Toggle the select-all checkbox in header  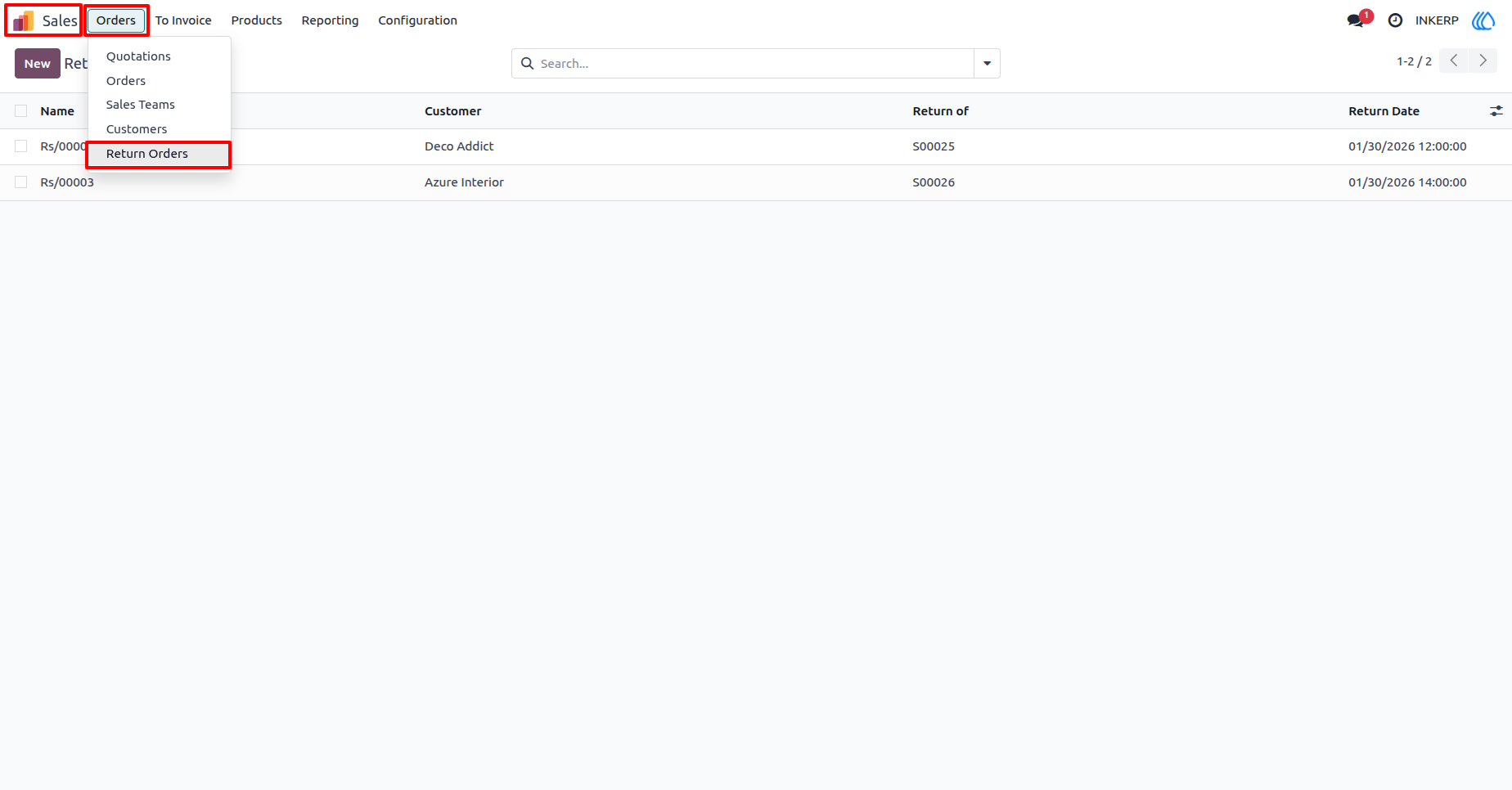point(21,111)
